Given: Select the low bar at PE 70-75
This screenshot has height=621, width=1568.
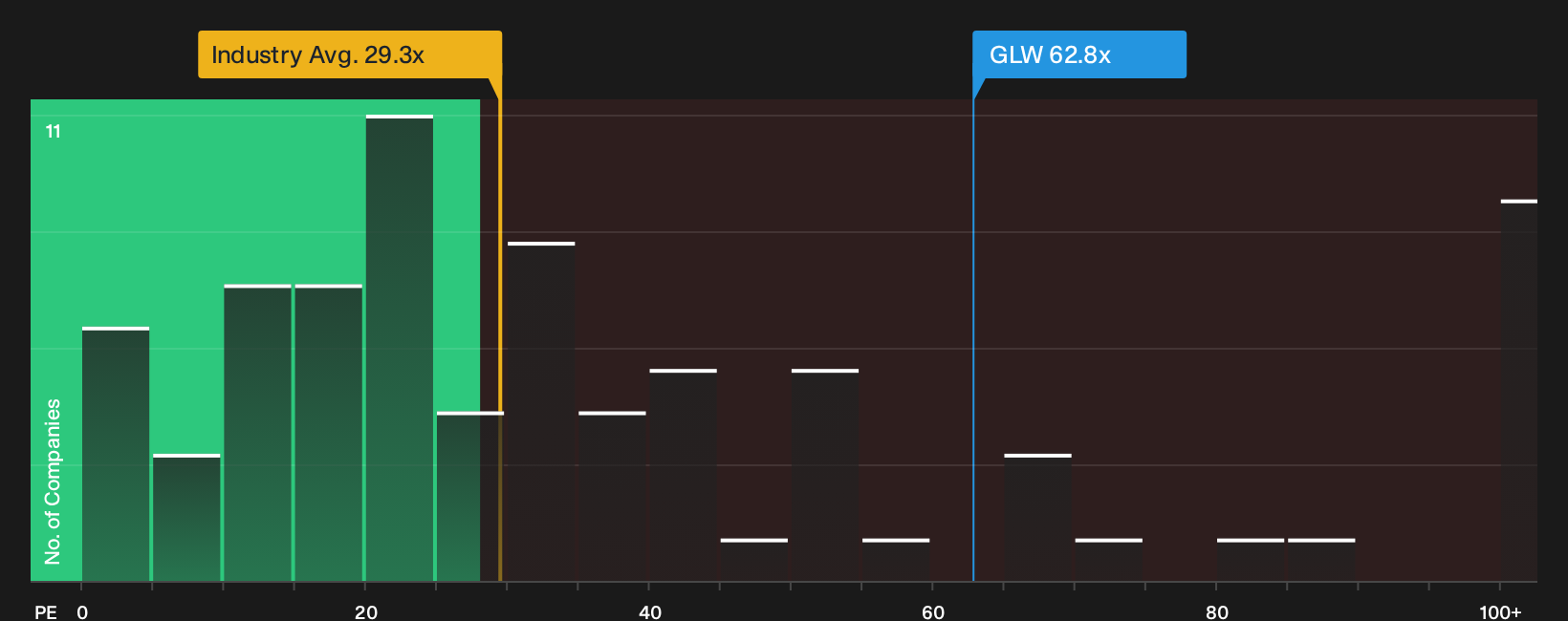Looking at the screenshot, I should pyautogui.click(x=1109, y=560).
